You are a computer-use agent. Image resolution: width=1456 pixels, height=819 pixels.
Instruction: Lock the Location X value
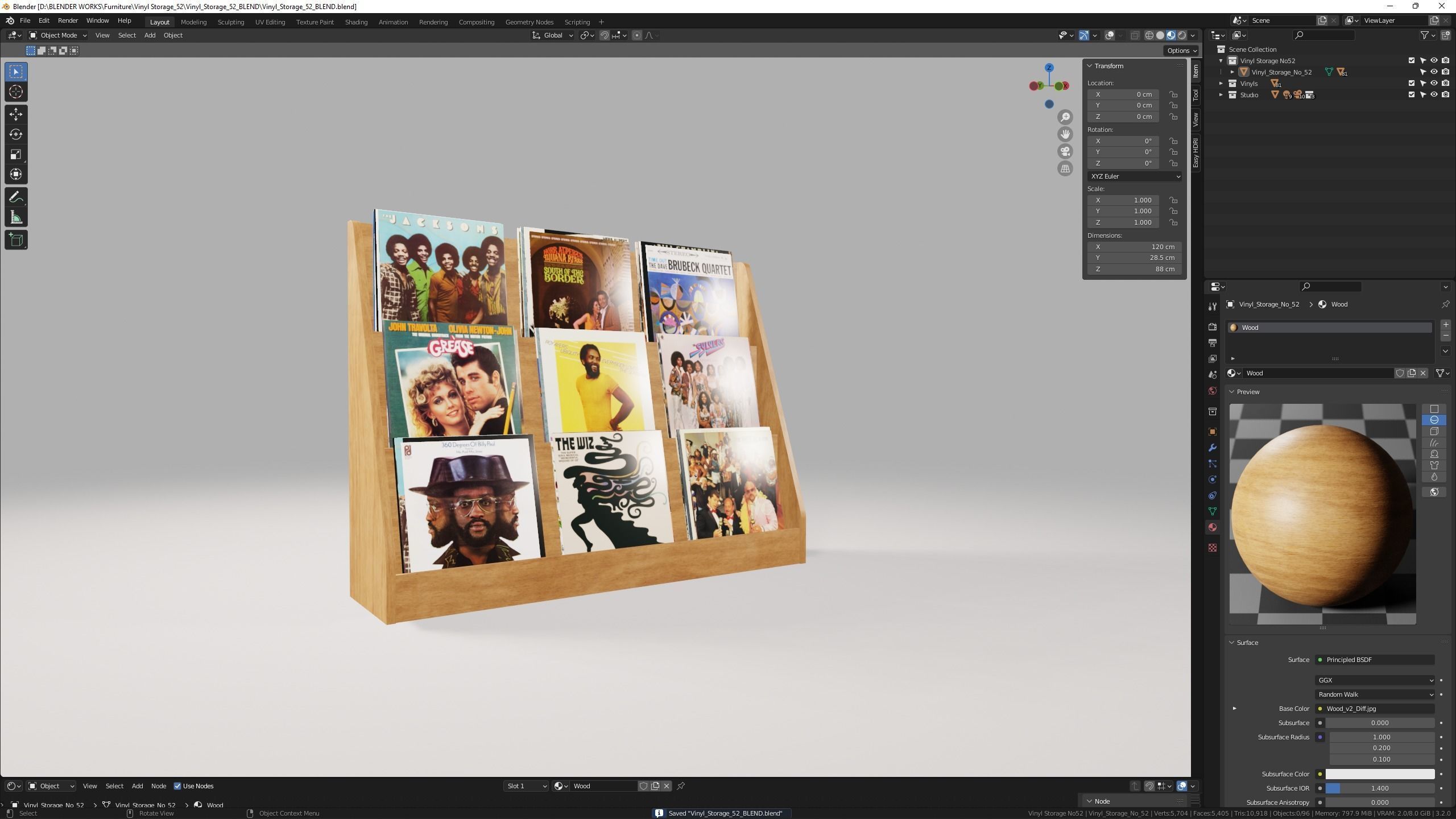1173,94
